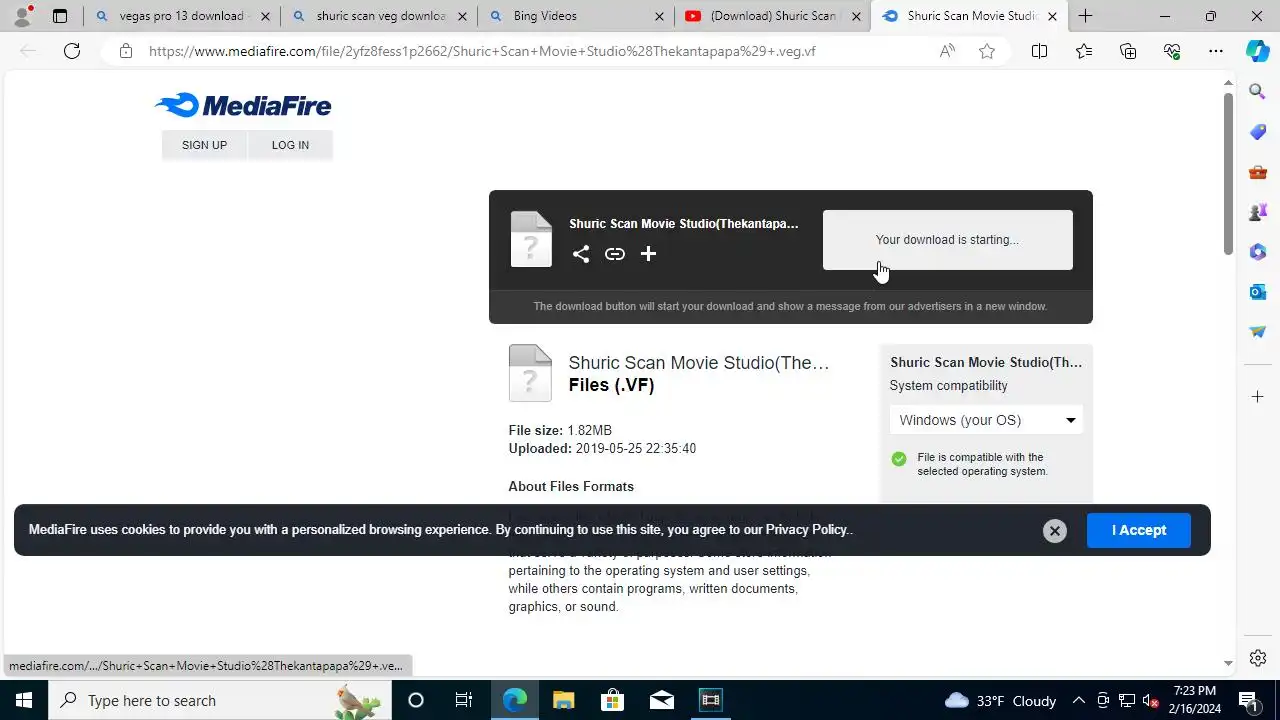Viewport: 1280px width, 720px height.
Task: Open Copilot icon in Edge
Action: coord(1258,51)
